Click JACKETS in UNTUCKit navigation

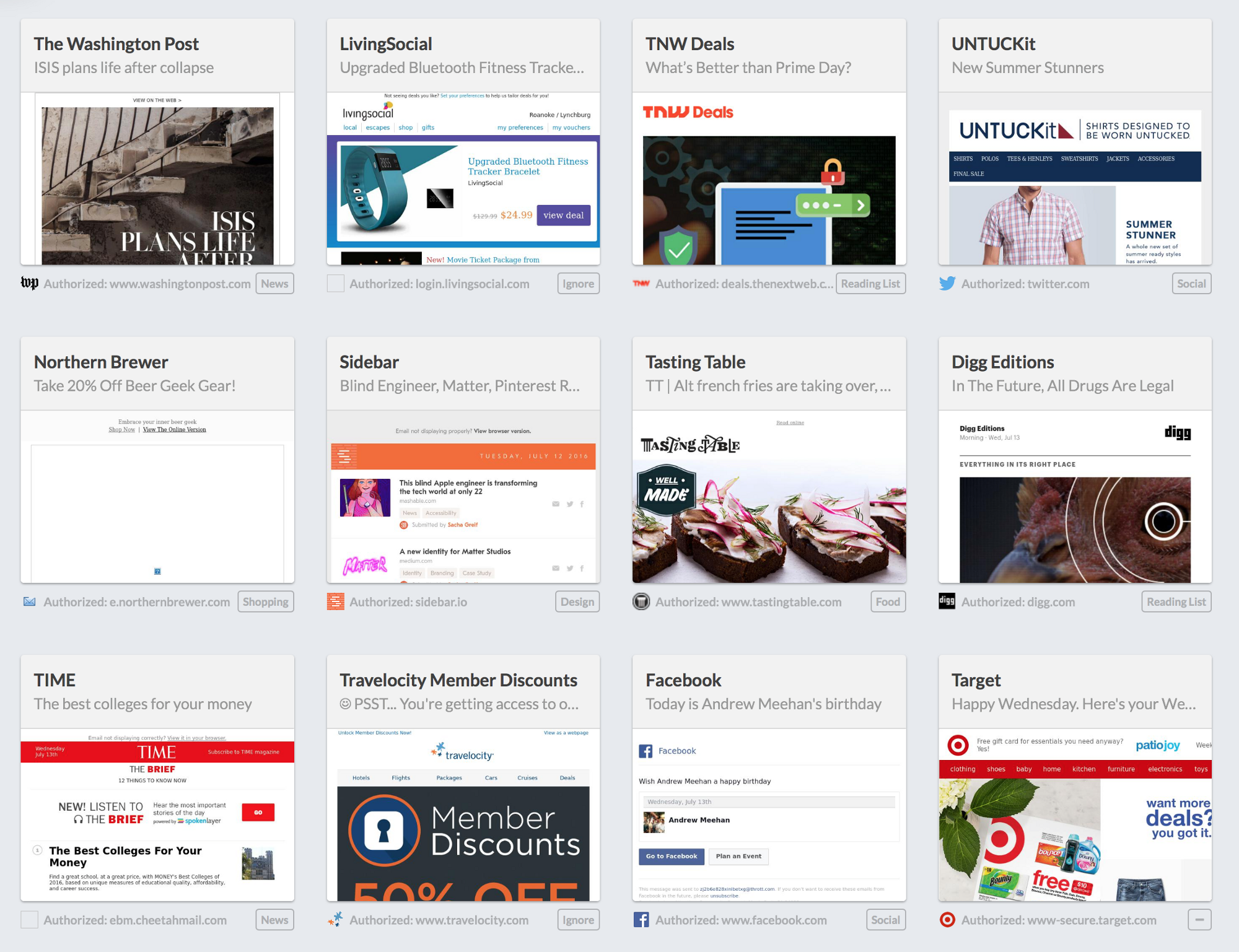pyautogui.click(x=1118, y=159)
